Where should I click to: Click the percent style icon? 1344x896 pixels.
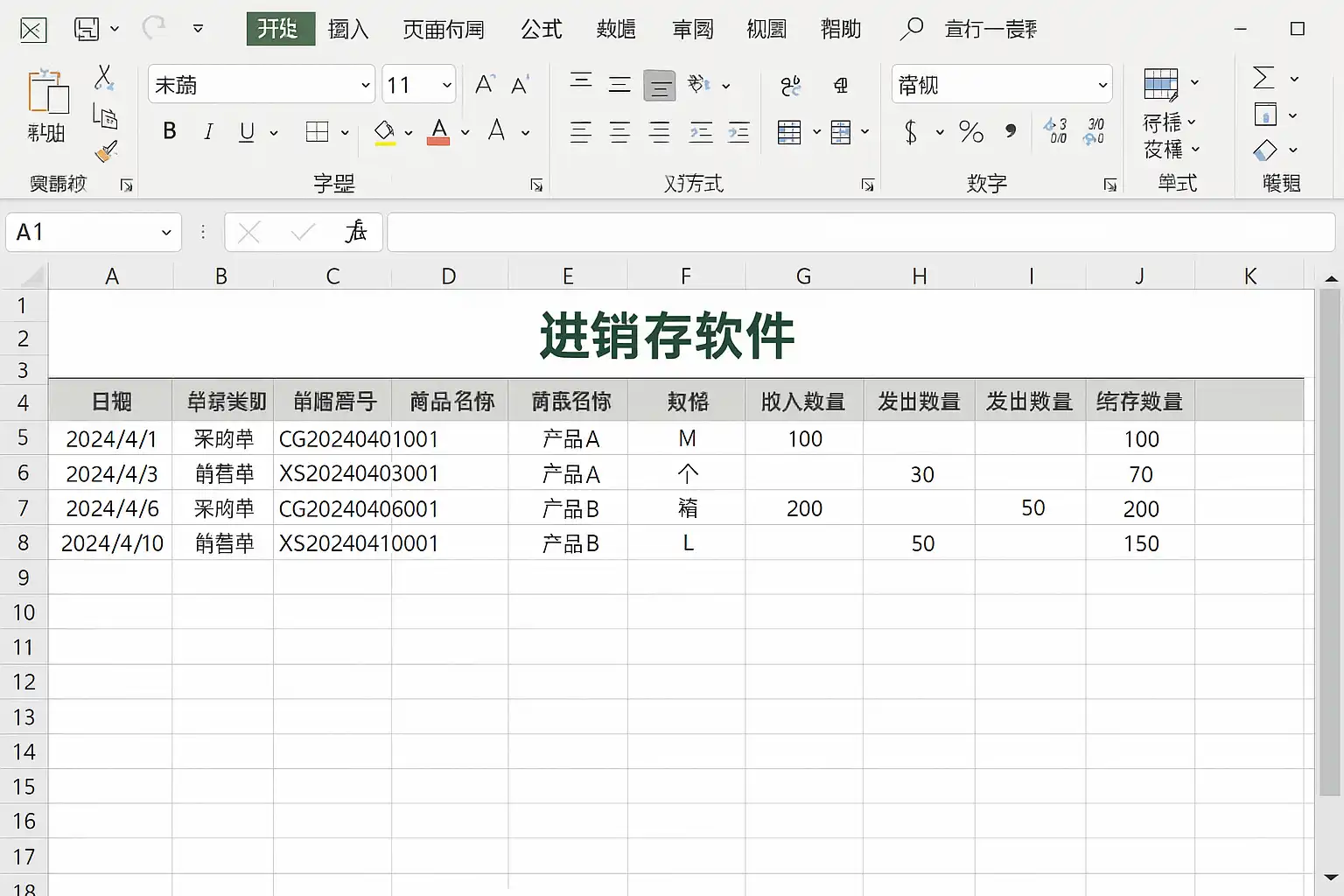pyautogui.click(x=971, y=132)
